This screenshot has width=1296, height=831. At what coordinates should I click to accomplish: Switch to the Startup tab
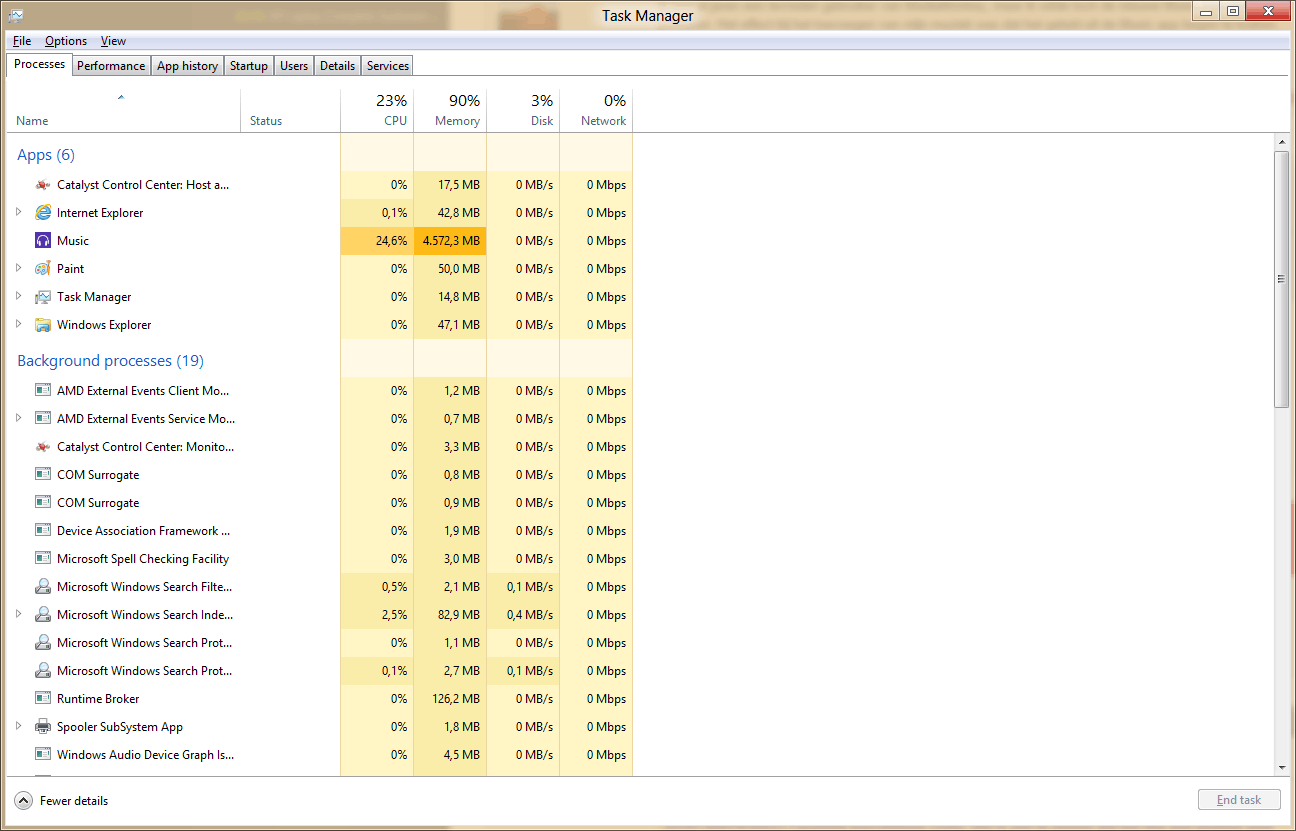(249, 66)
